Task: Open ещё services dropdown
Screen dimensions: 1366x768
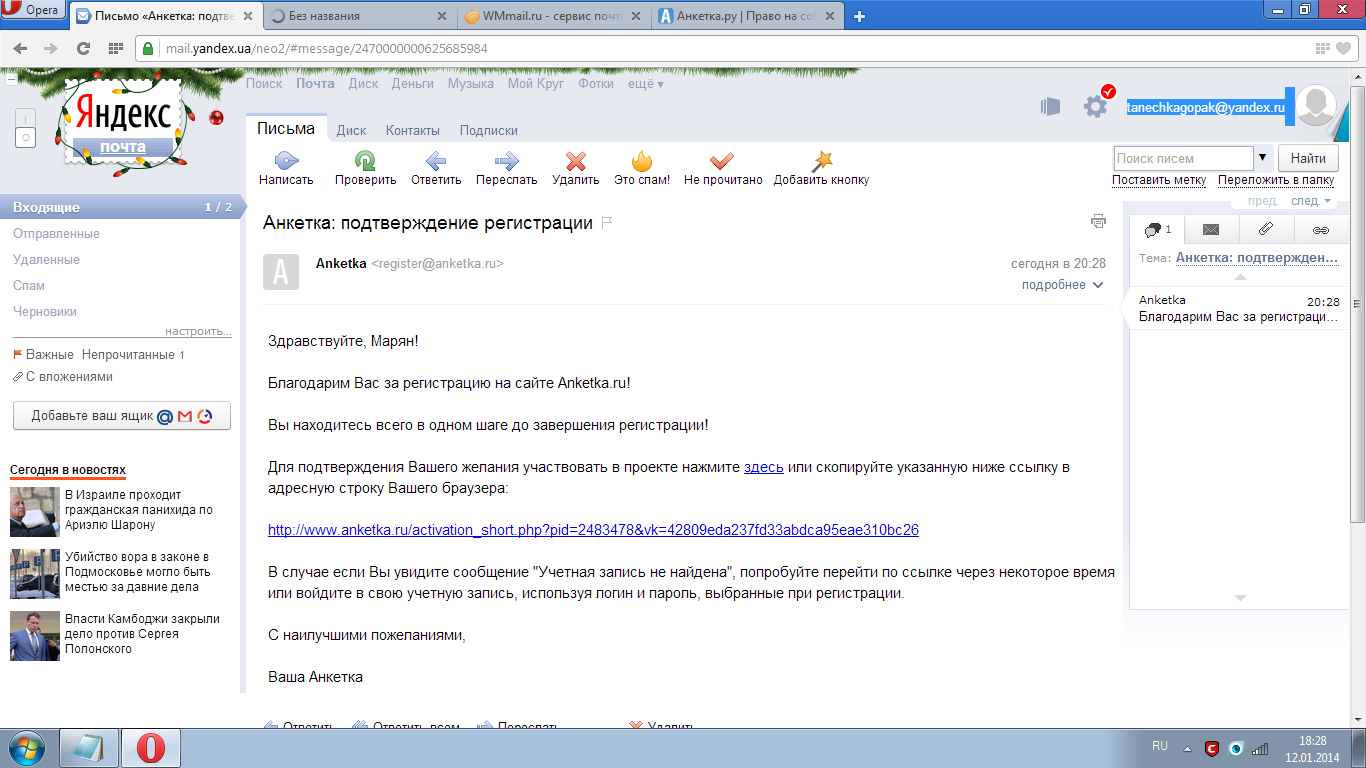Action: point(646,84)
